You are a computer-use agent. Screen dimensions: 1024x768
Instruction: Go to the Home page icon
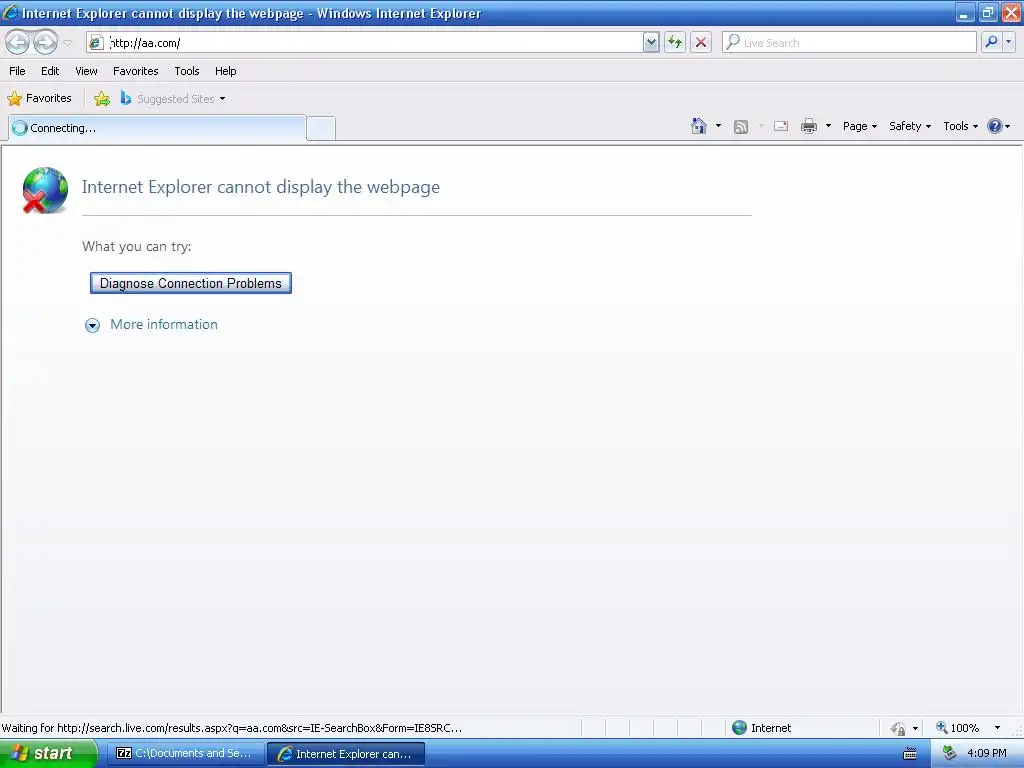[x=699, y=126]
